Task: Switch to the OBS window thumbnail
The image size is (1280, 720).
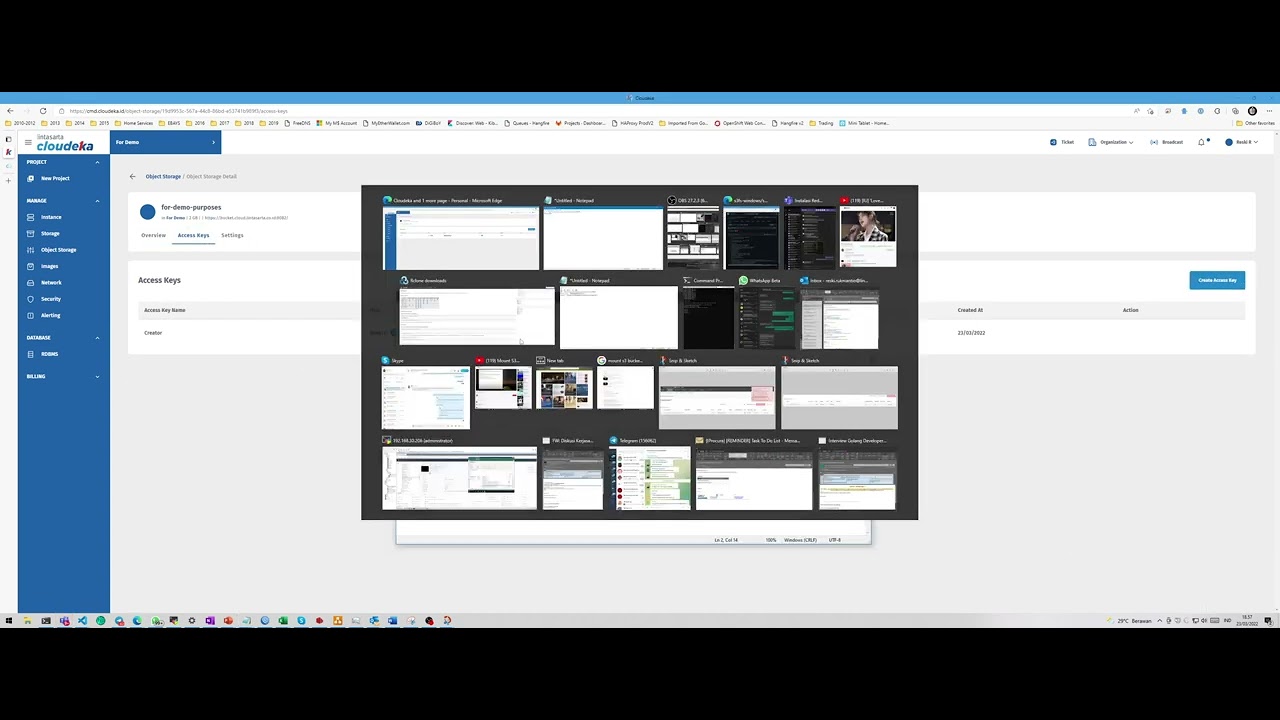Action: pyautogui.click(x=693, y=234)
